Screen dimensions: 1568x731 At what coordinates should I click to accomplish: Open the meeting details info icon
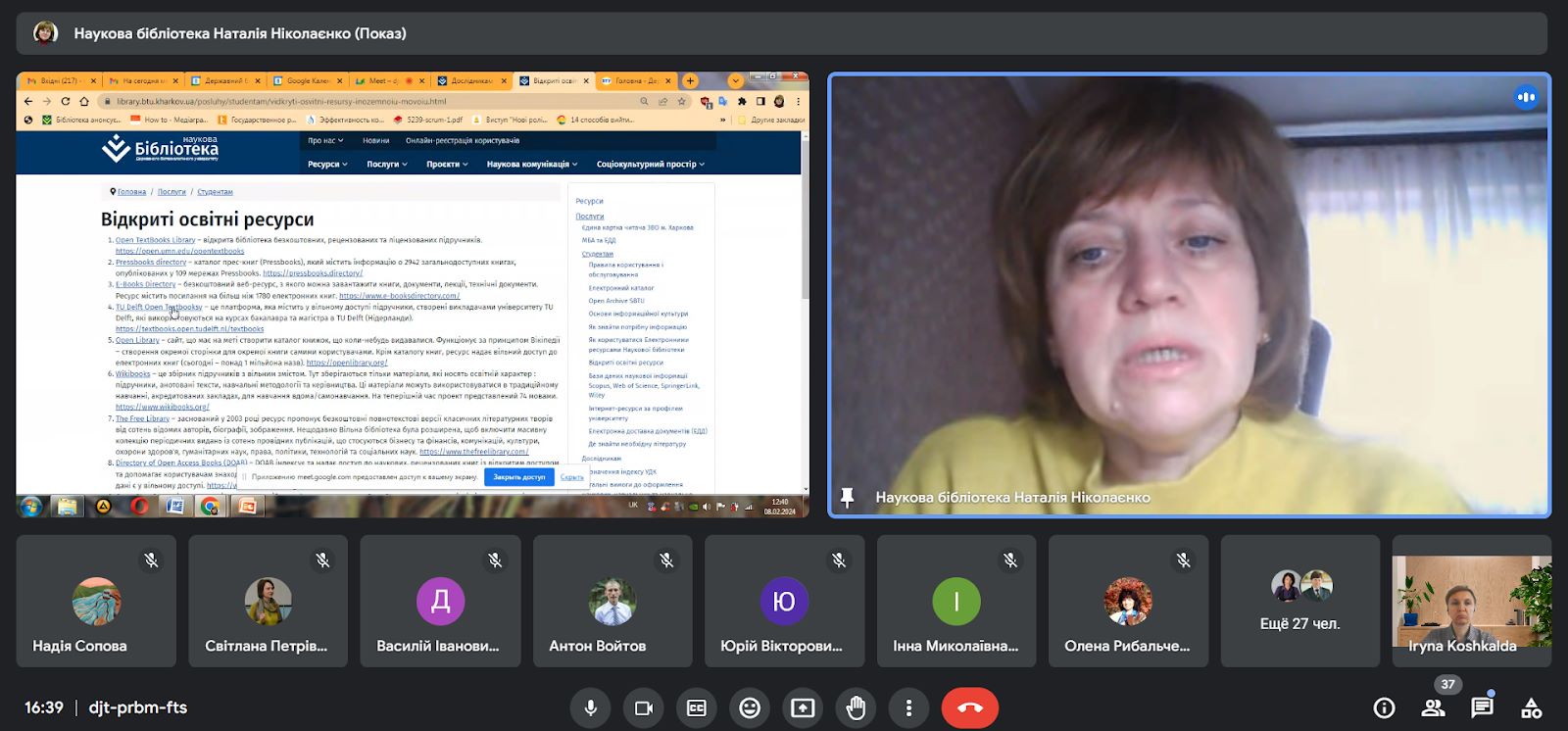[1384, 707]
